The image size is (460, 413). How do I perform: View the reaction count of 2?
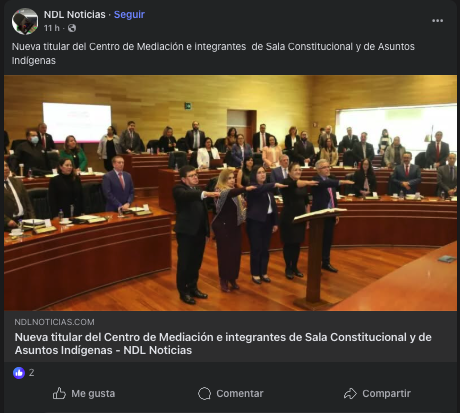pos(31,373)
